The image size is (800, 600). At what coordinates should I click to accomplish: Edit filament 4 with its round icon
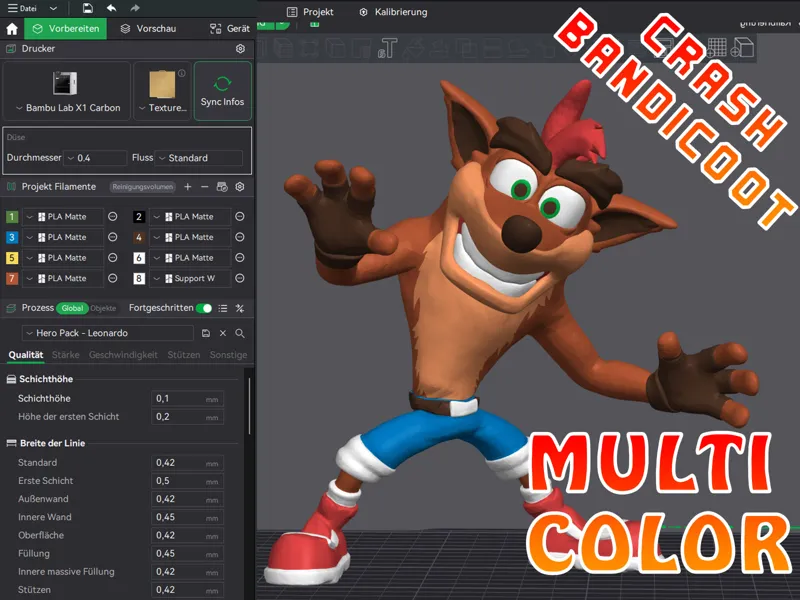tap(240, 237)
